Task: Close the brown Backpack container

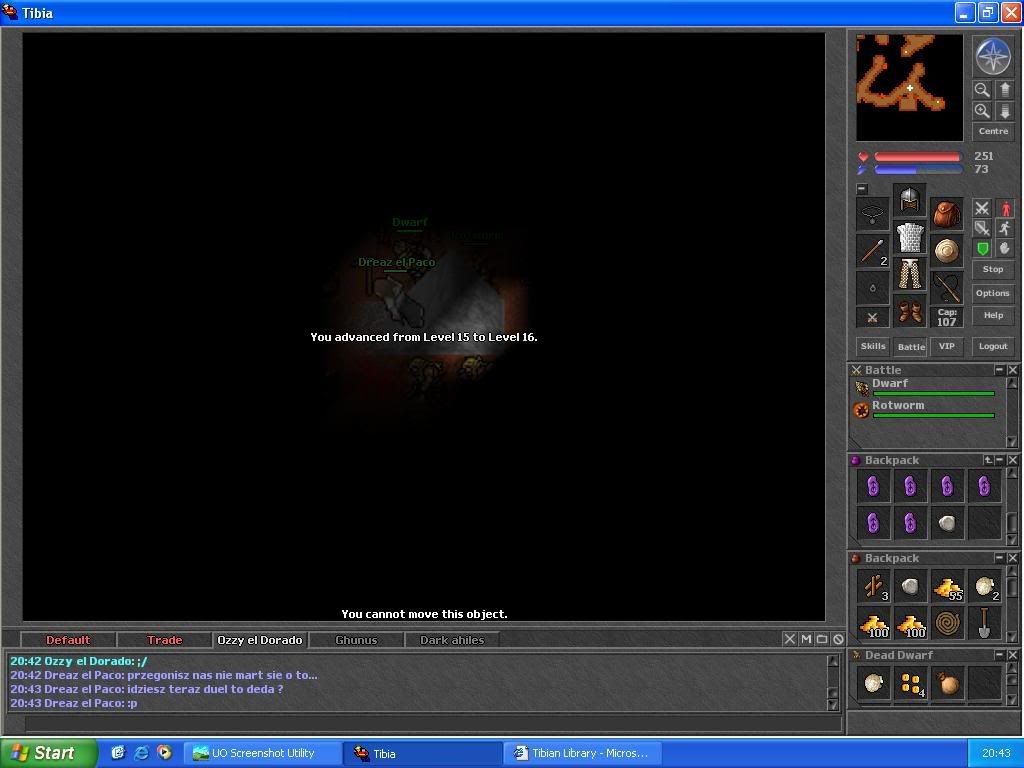Action: coord(1012,558)
